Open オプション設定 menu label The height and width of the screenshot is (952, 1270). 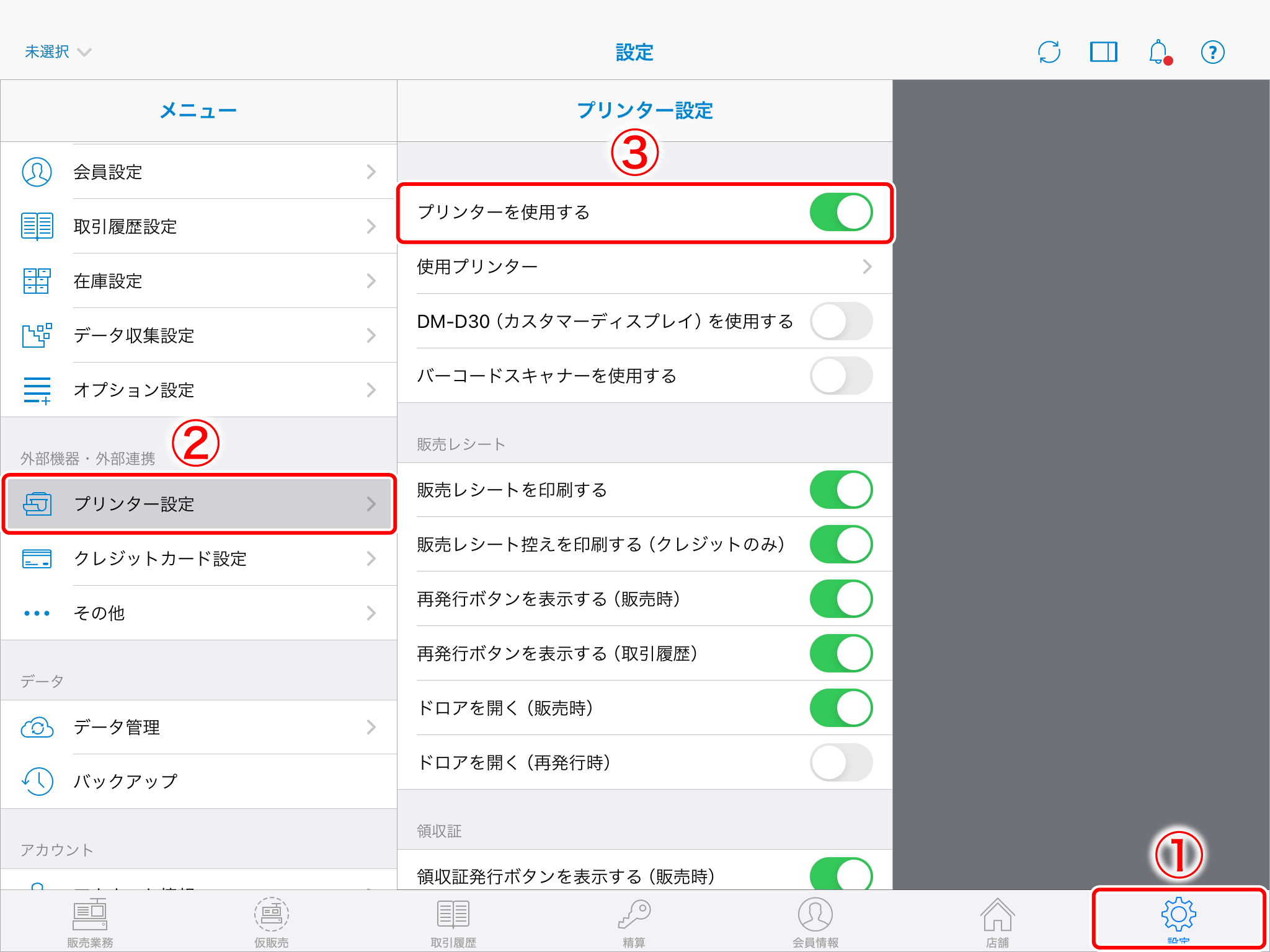click(x=134, y=390)
